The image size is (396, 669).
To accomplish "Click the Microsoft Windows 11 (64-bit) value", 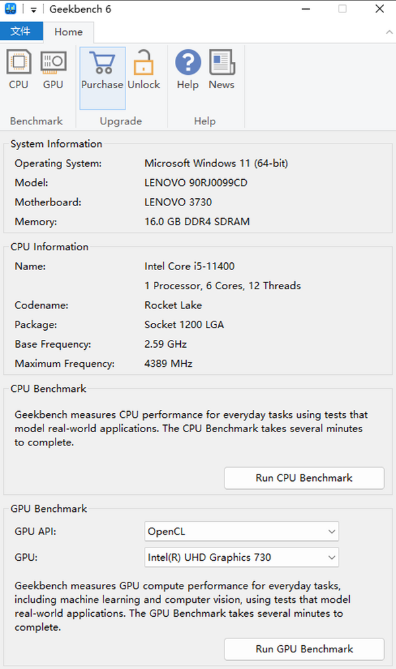I will 216,163.
